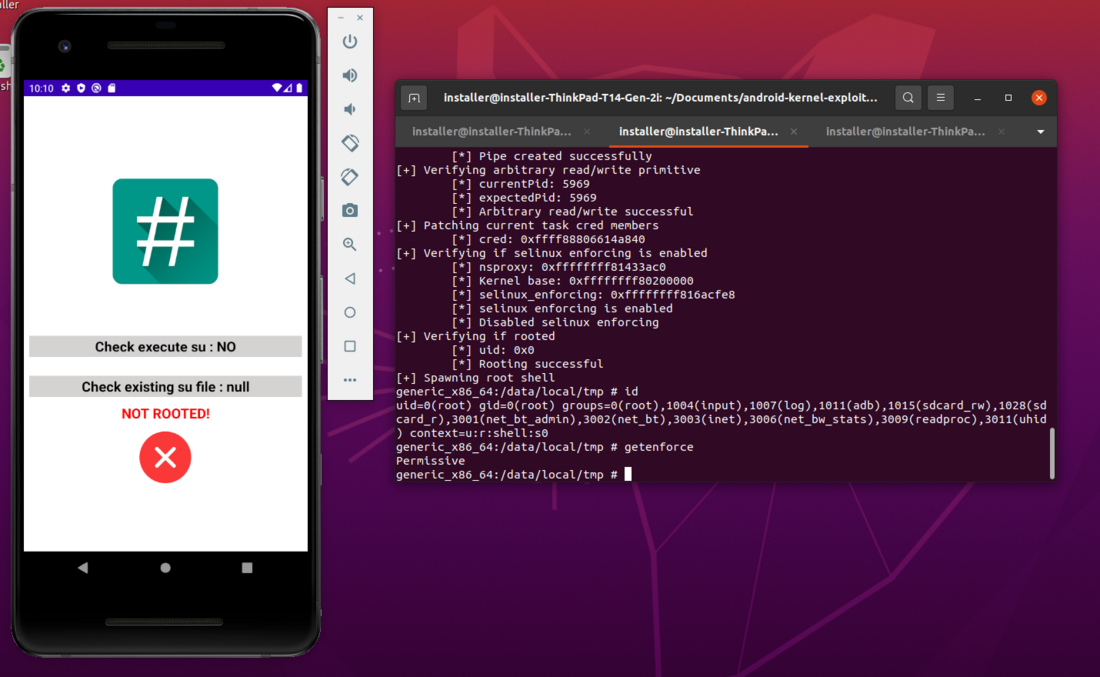
Task: Click the terminal window vertical scrollbar
Action: (x=1052, y=453)
